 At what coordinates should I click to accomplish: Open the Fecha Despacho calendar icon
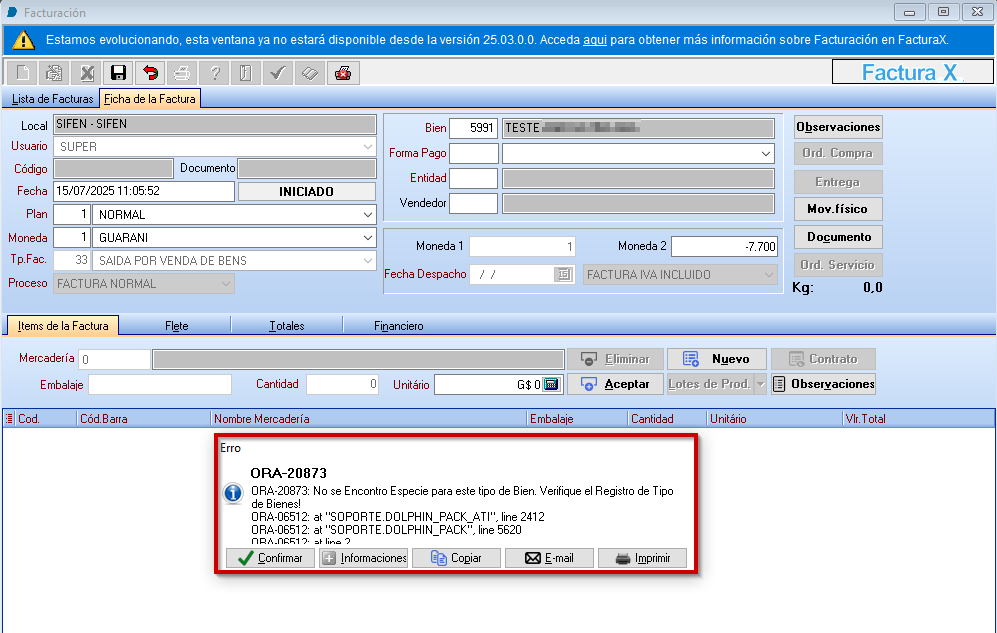[563, 275]
